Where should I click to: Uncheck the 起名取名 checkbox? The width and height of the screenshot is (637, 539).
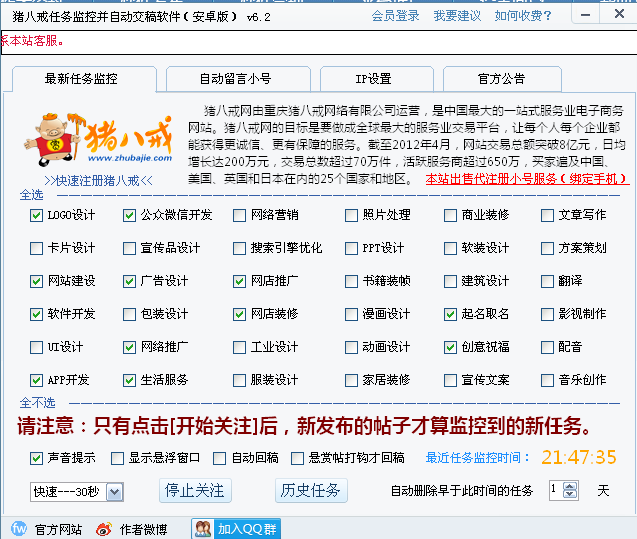click(450, 314)
